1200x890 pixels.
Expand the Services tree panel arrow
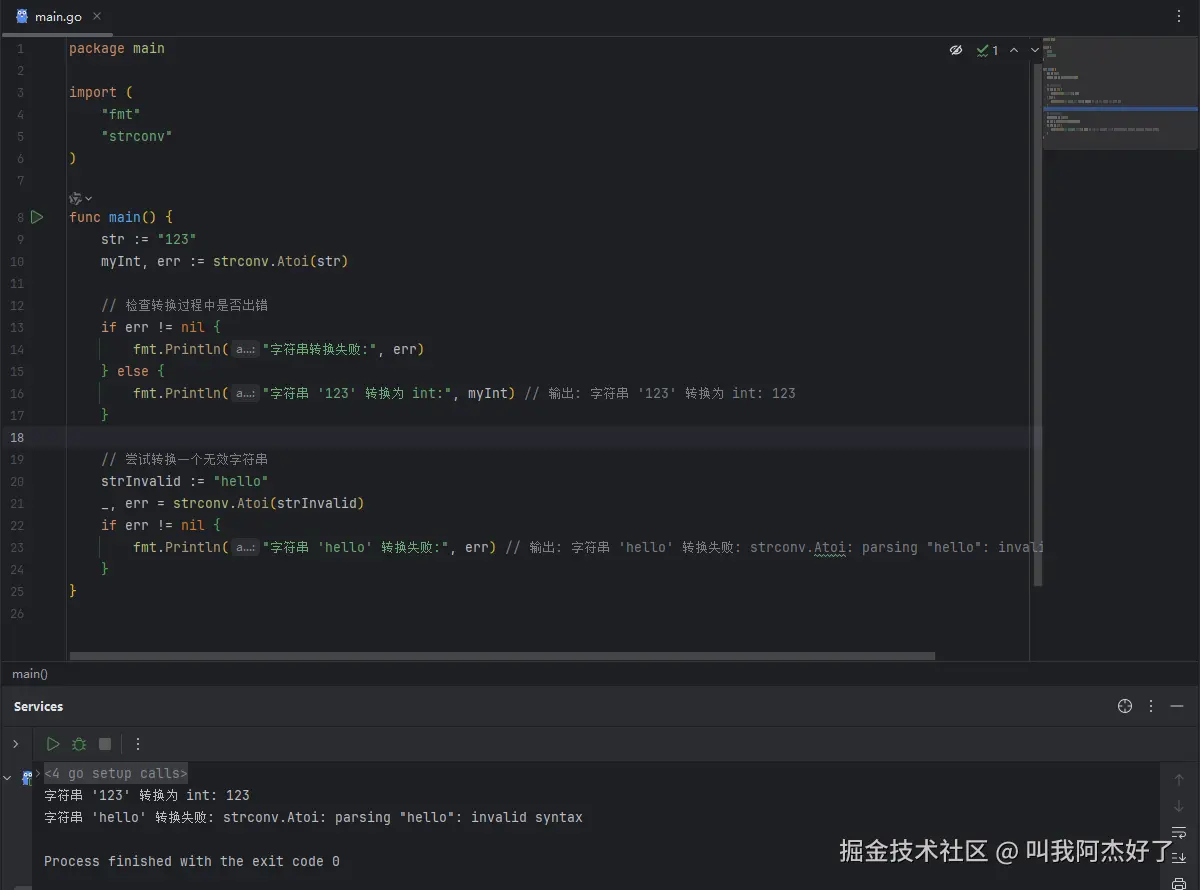[15, 744]
